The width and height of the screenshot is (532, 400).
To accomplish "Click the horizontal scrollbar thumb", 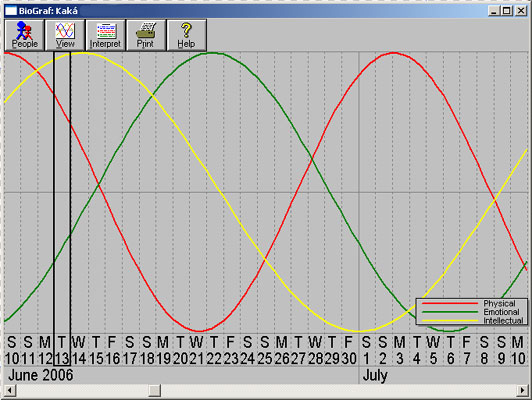I will click(x=155, y=391).
